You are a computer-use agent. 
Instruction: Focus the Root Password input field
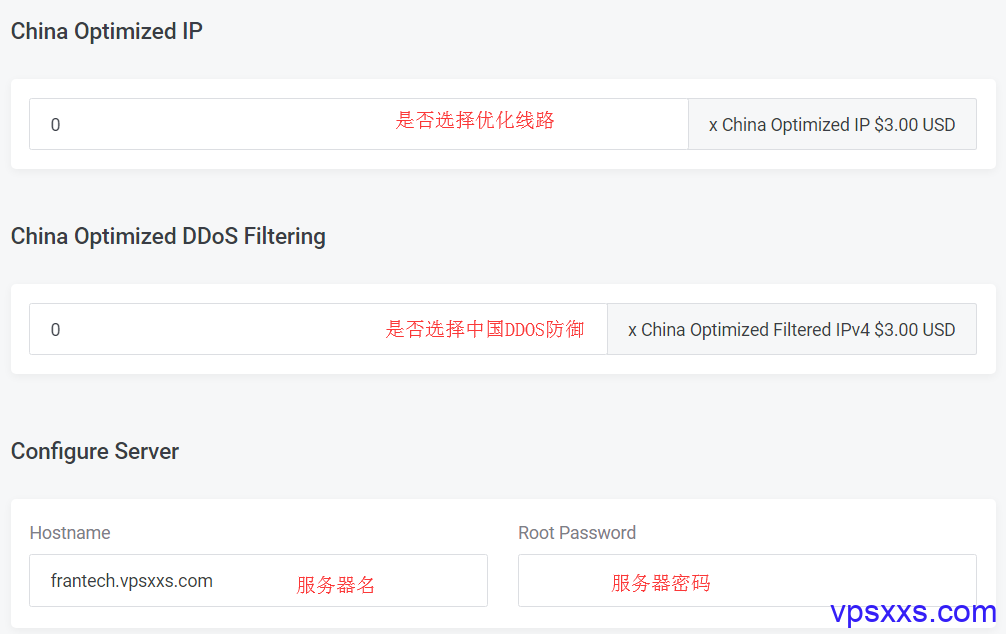point(747,581)
